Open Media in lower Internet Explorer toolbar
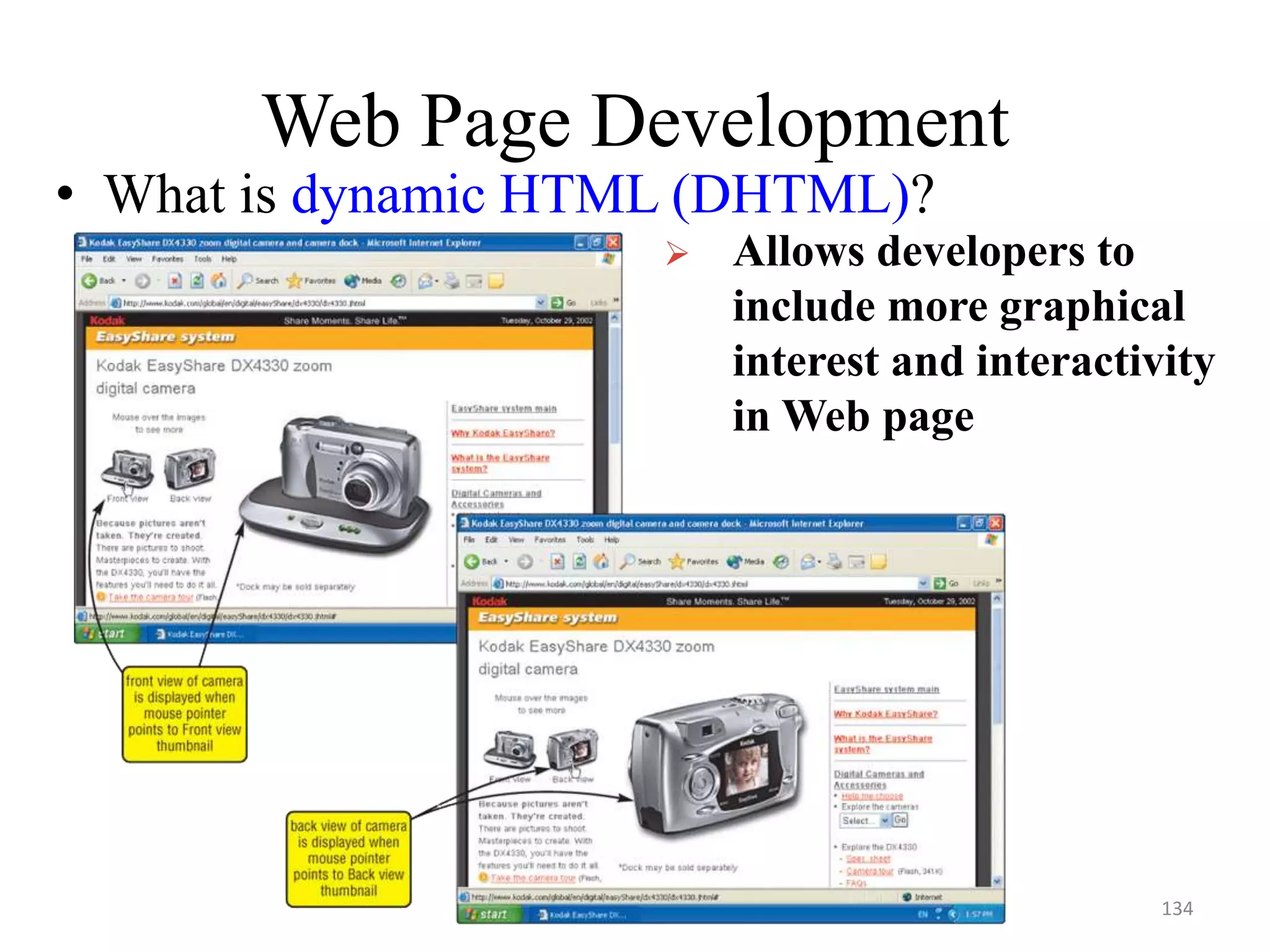1270x952 pixels. [x=746, y=562]
